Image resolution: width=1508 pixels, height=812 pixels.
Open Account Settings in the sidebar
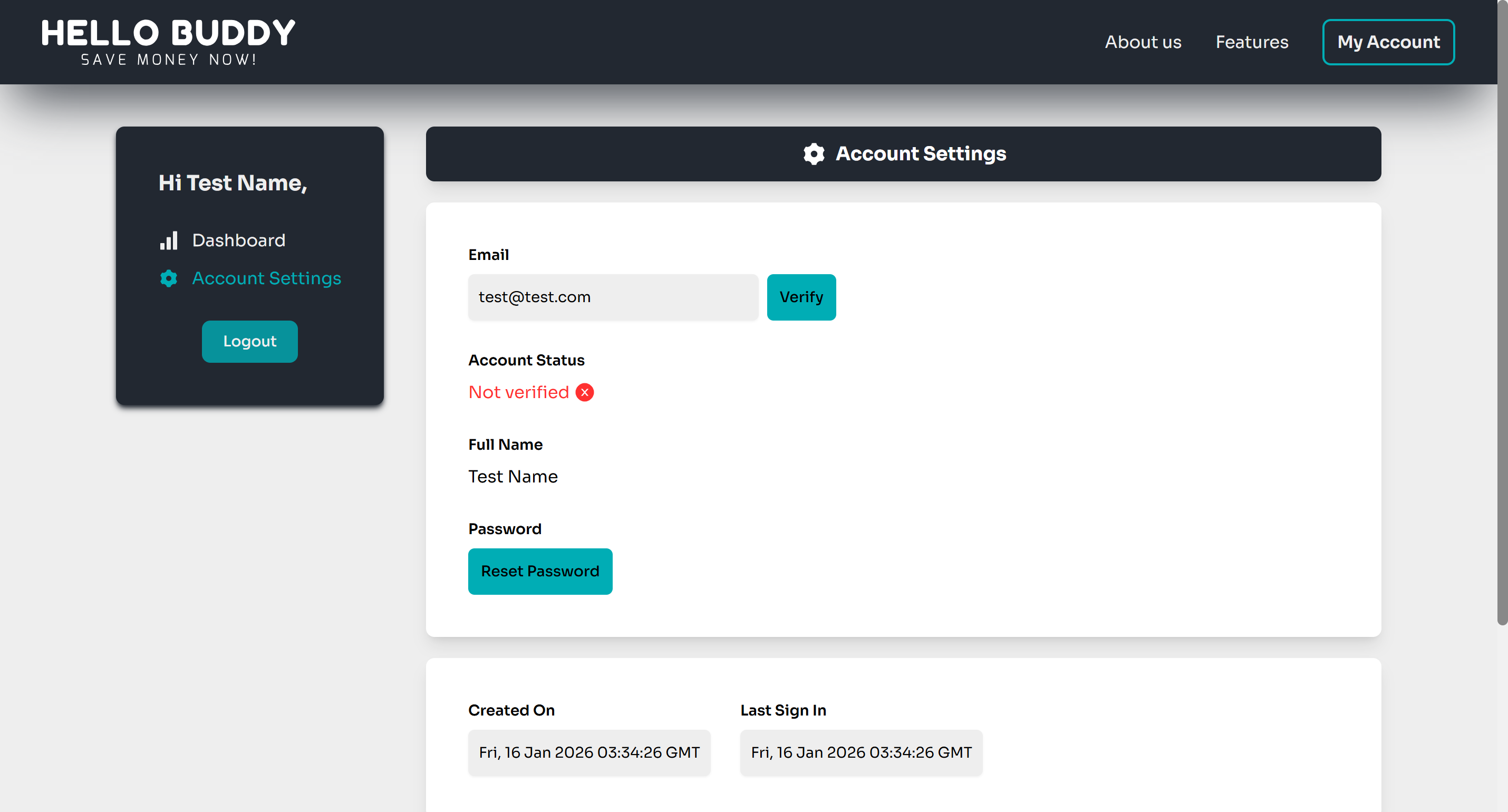(250, 278)
